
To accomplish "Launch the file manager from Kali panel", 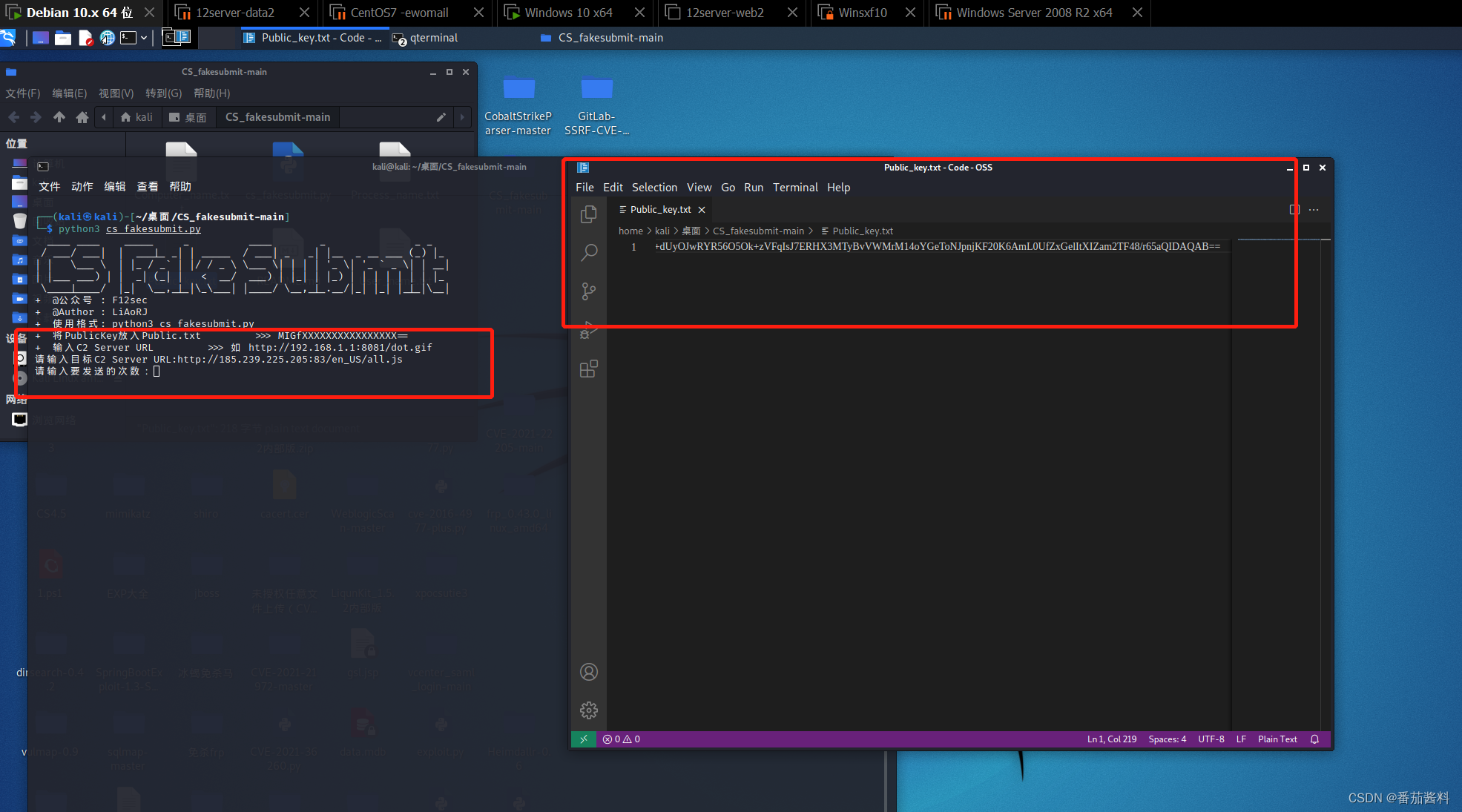I will pos(63,38).
